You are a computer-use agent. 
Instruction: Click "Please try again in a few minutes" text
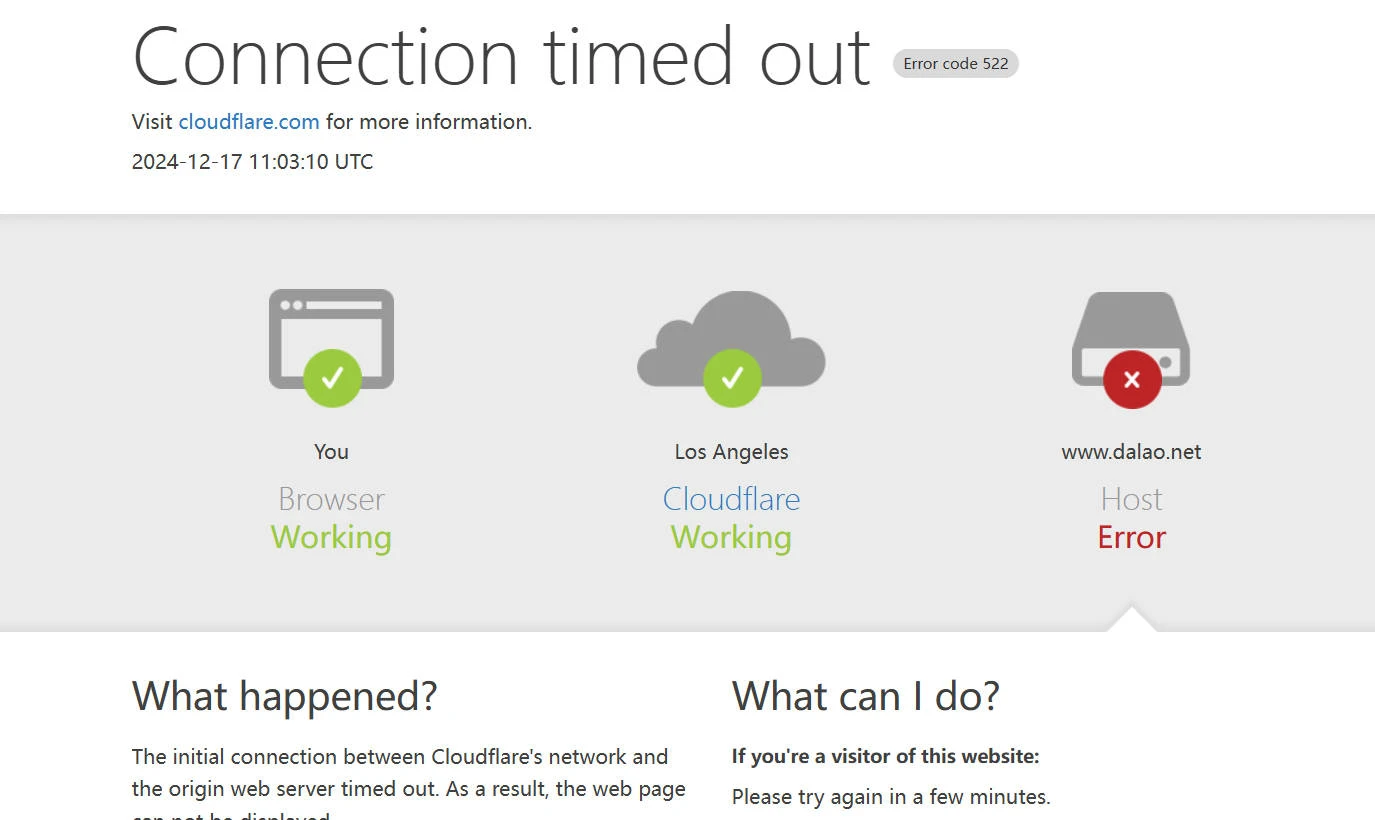click(x=891, y=797)
